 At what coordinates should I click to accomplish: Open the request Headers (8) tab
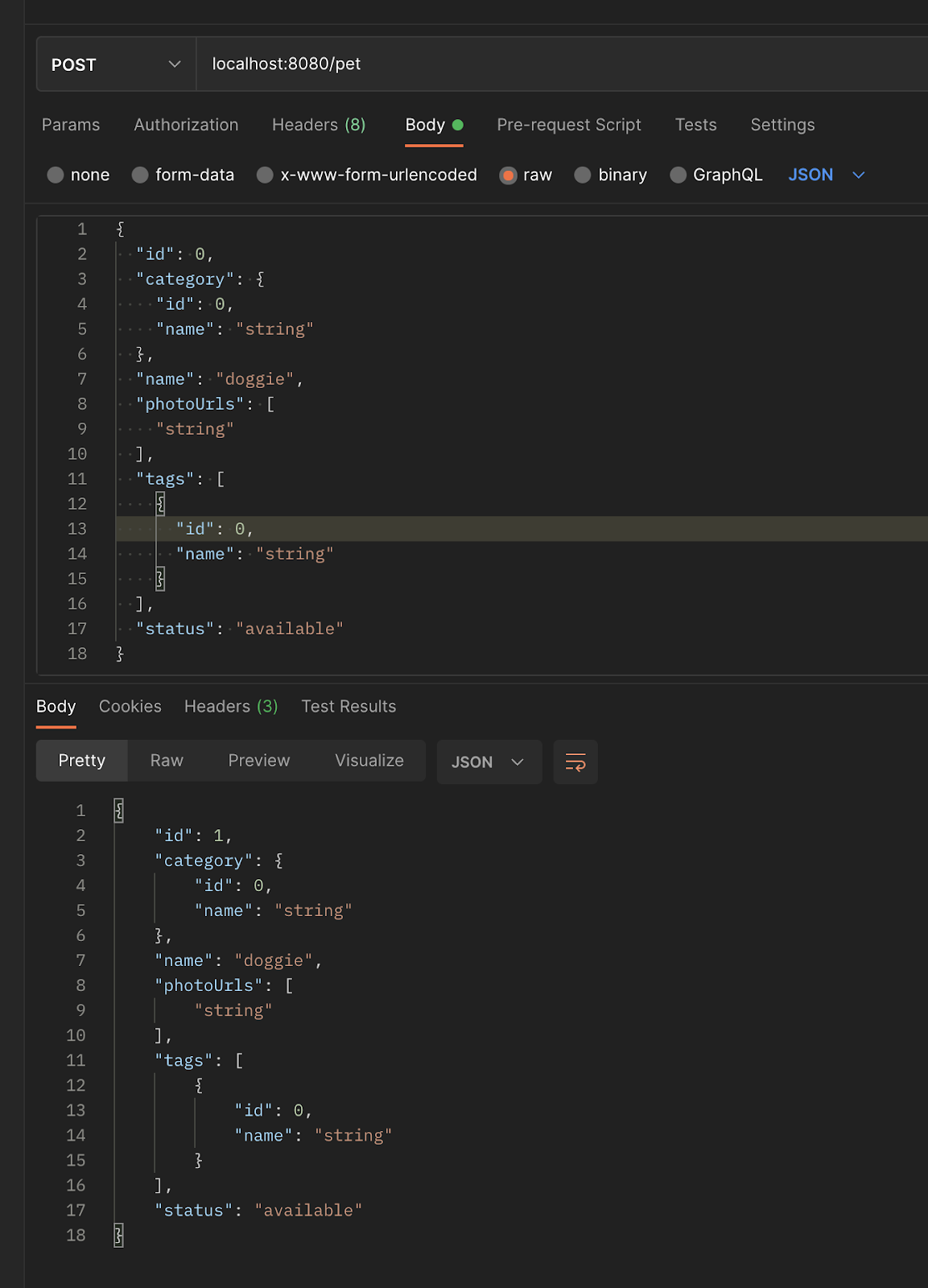[319, 125]
